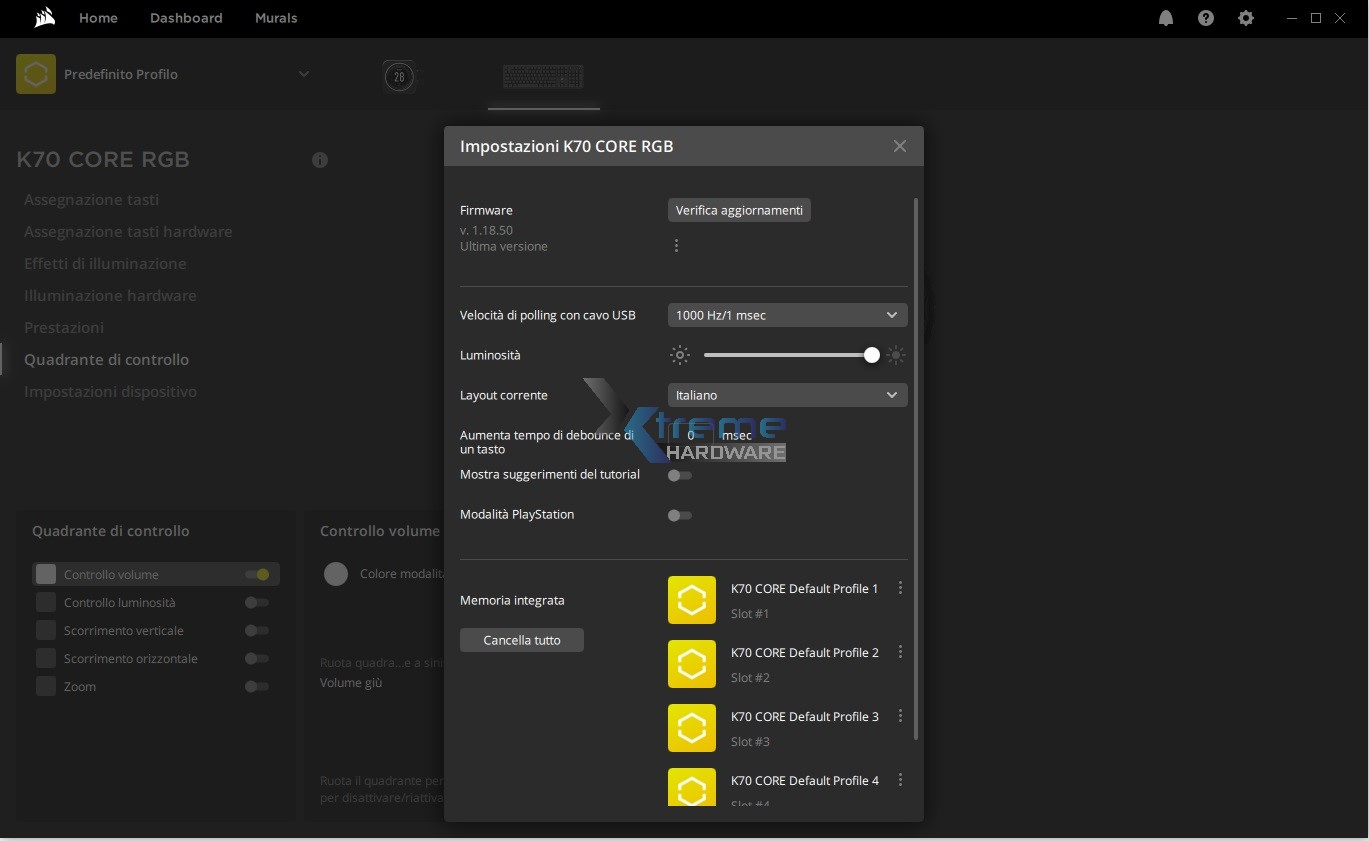Click the K70 keyboard device icon

[x=543, y=76]
